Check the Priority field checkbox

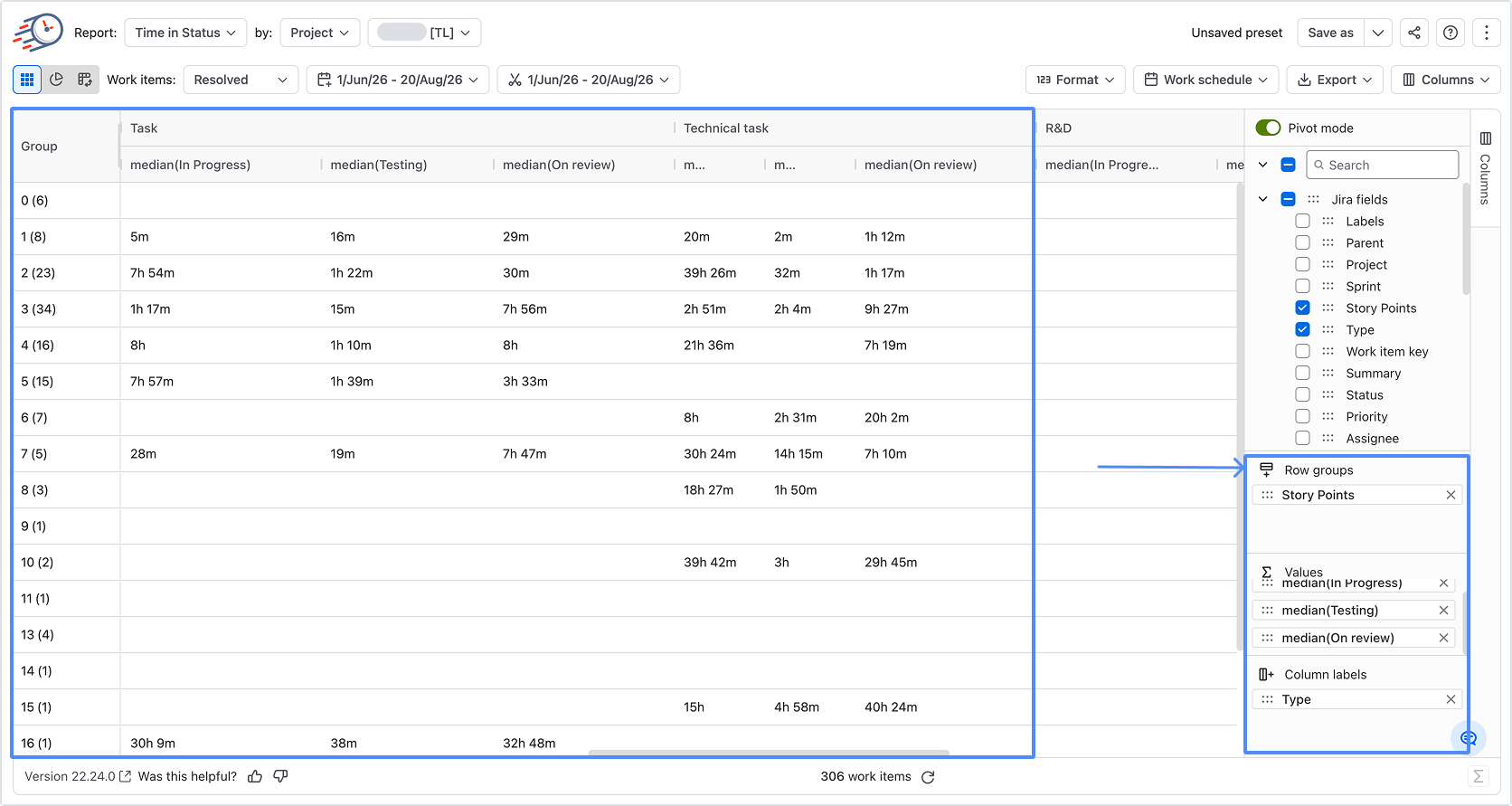click(1302, 416)
